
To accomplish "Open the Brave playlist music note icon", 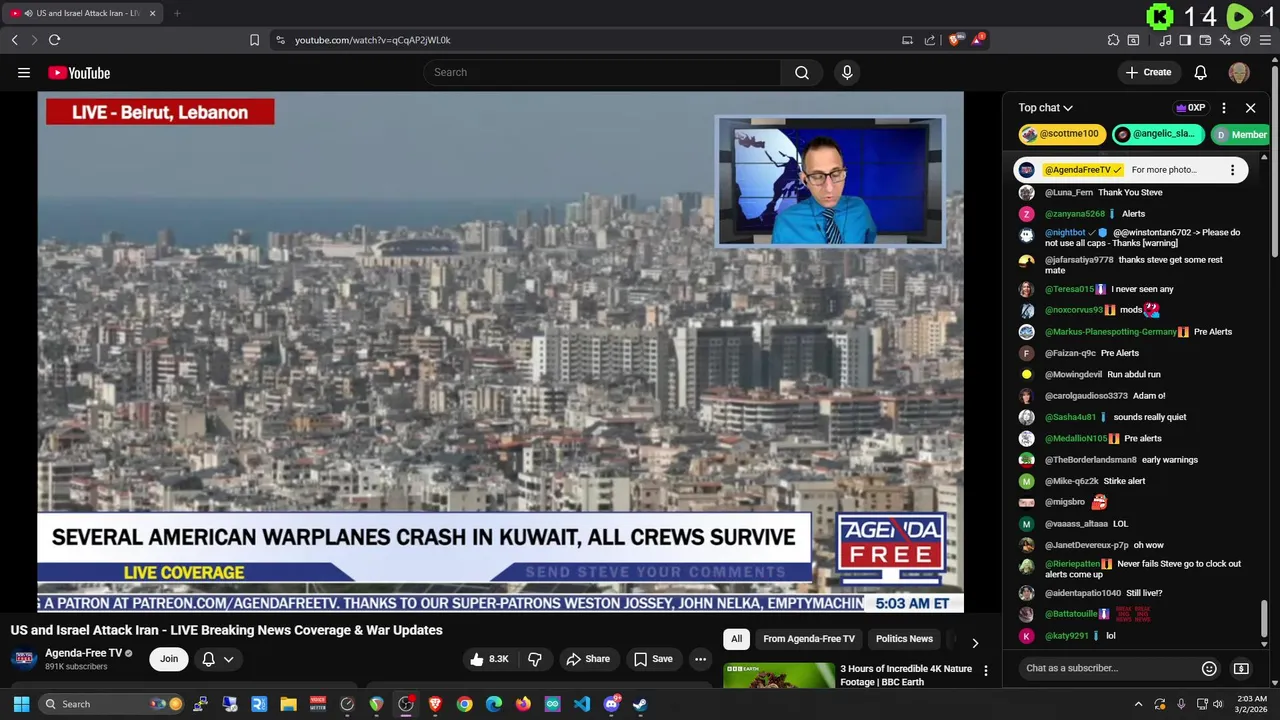I will coord(1165,40).
